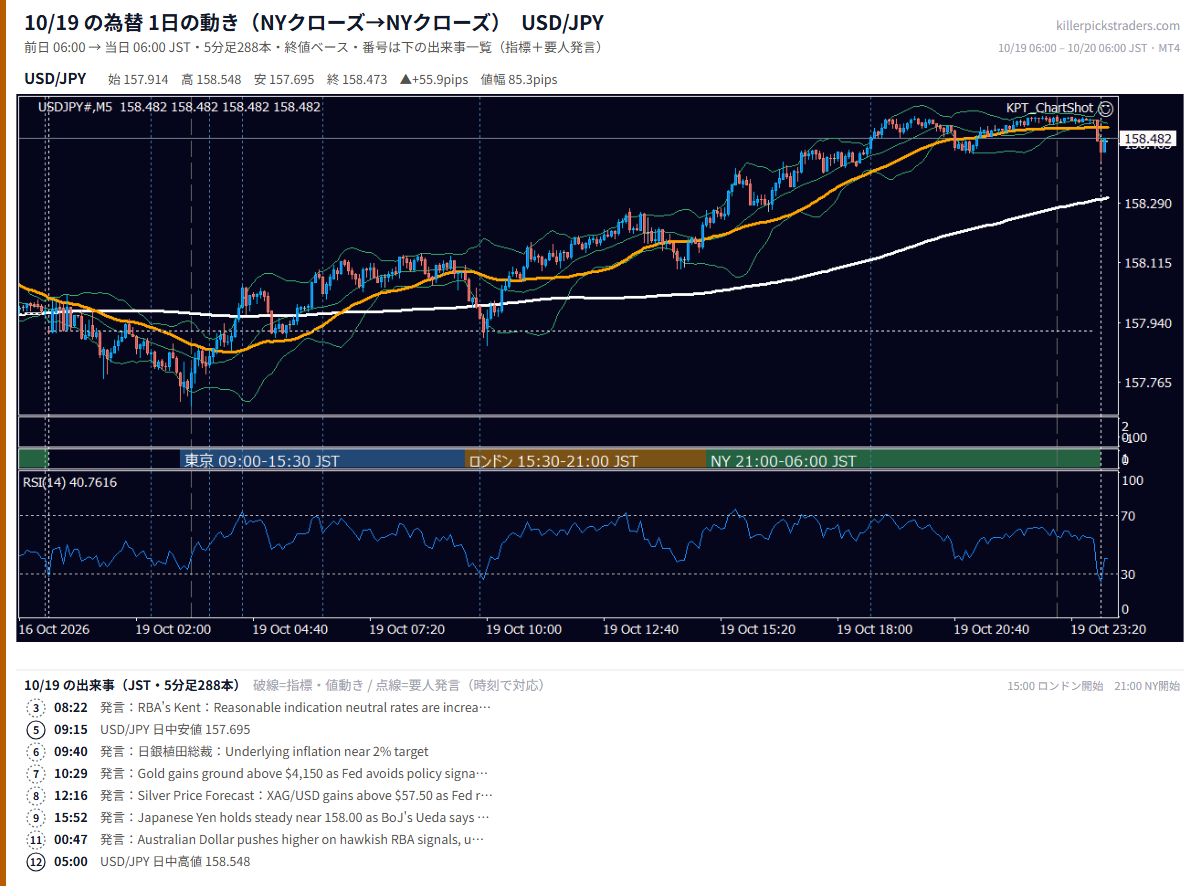The width and height of the screenshot is (1200, 886).
Task: Click the KPT_ChartShot smiley icon
Action: coord(1105,108)
